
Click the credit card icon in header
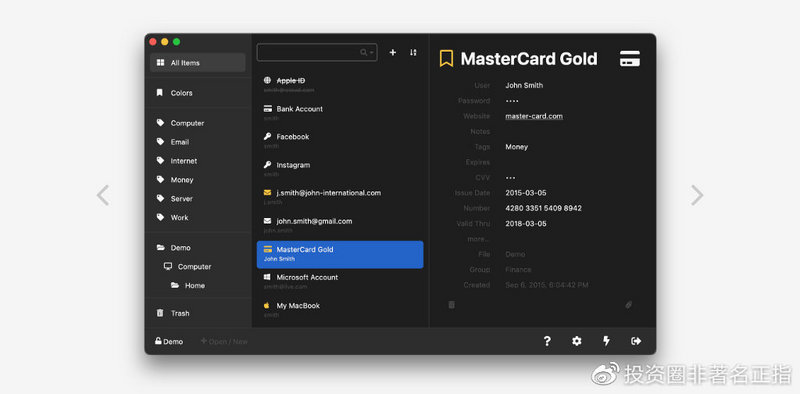pos(630,59)
